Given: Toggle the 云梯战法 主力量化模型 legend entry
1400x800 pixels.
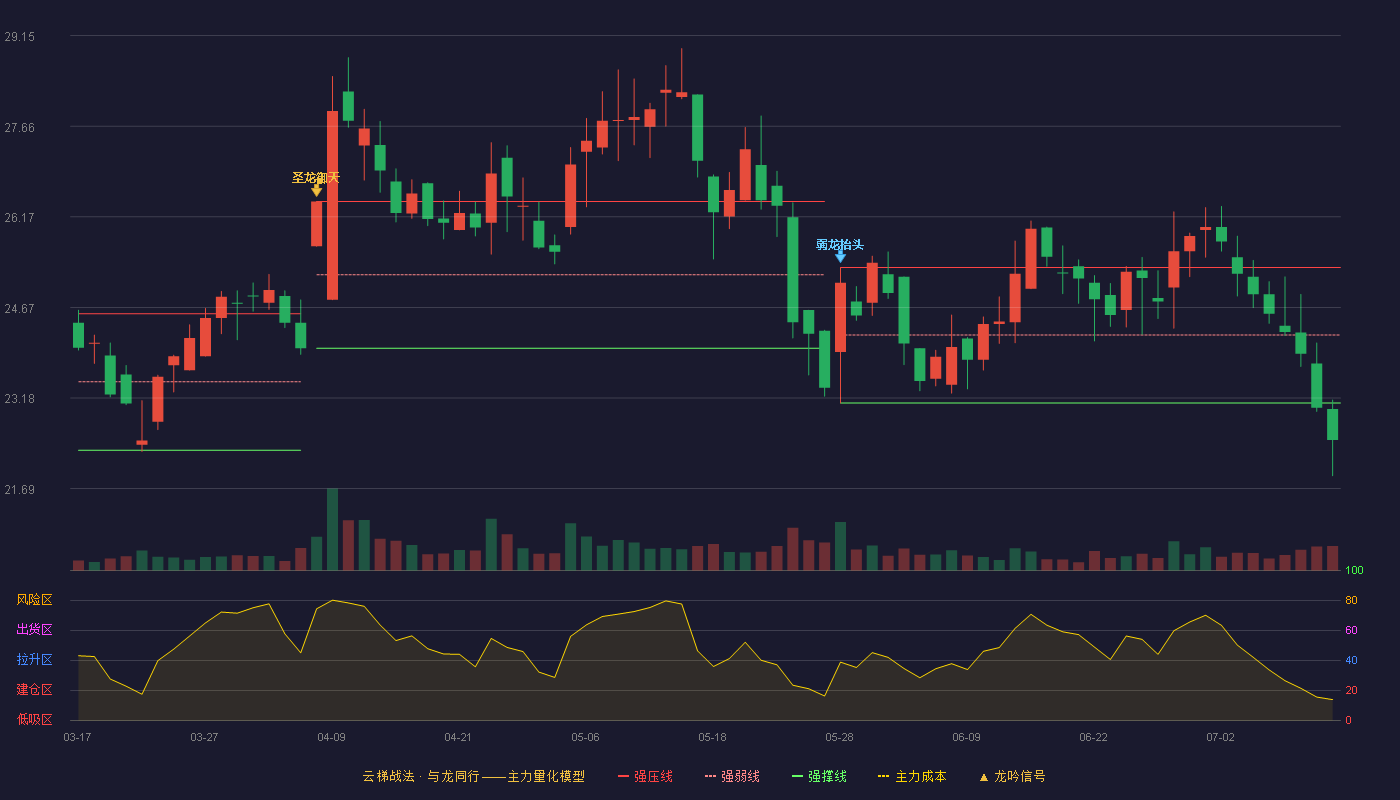Looking at the screenshot, I should (x=473, y=776).
